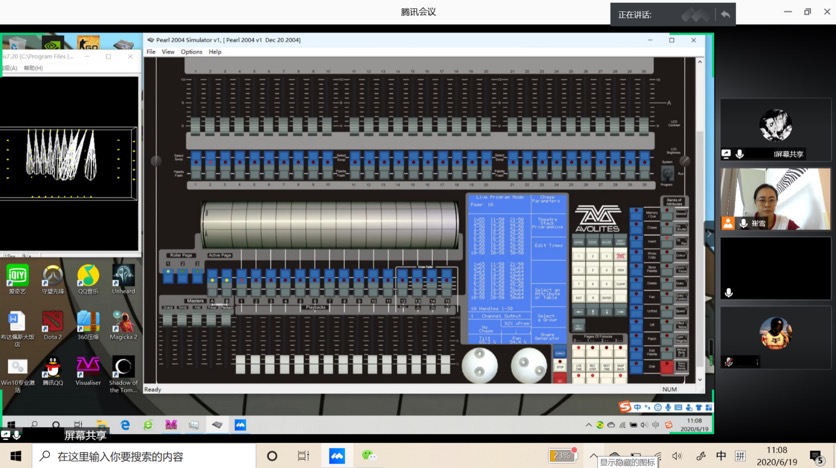Click the left white trackball wheel
This screenshot has height=468, width=836.
point(479,365)
